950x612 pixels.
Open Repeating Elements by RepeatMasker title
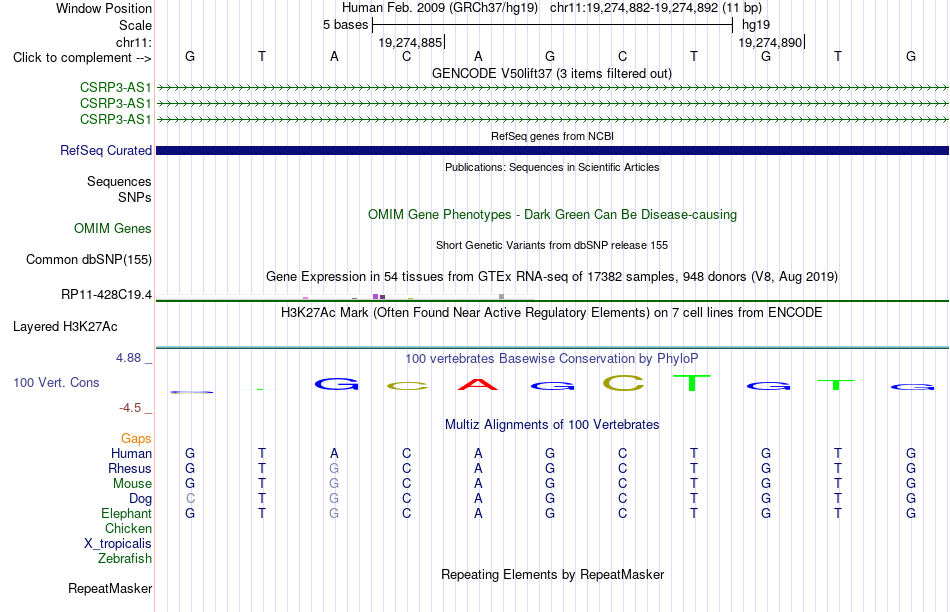(552, 574)
